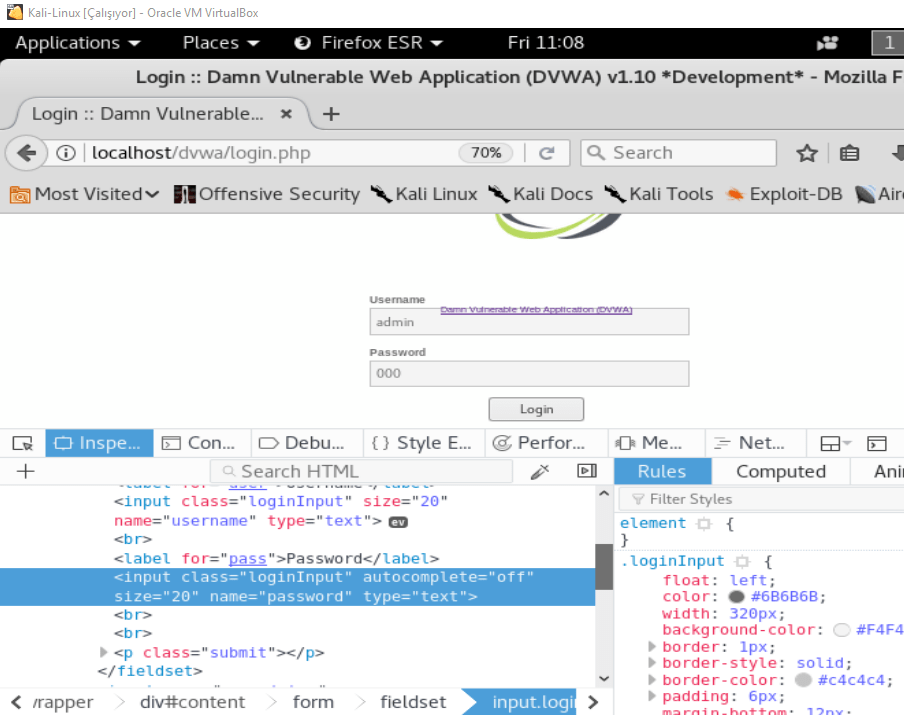The image size is (904, 715).
Task: Expand the border CSS property
Action: click(653, 648)
